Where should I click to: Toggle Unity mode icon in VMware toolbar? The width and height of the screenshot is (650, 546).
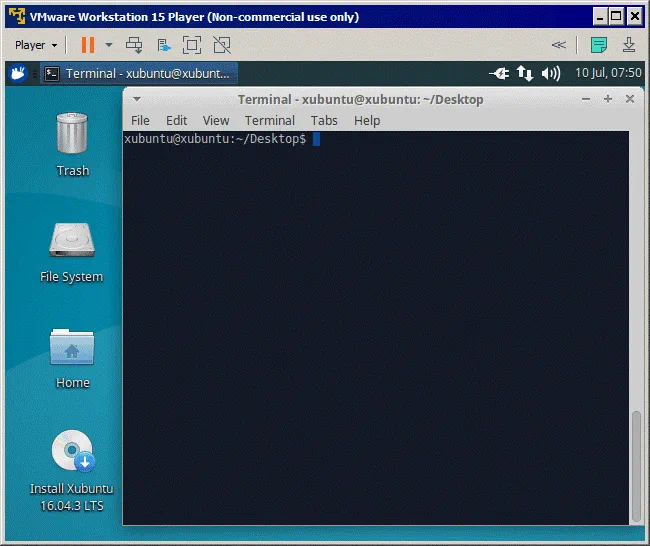tap(222, 45)
